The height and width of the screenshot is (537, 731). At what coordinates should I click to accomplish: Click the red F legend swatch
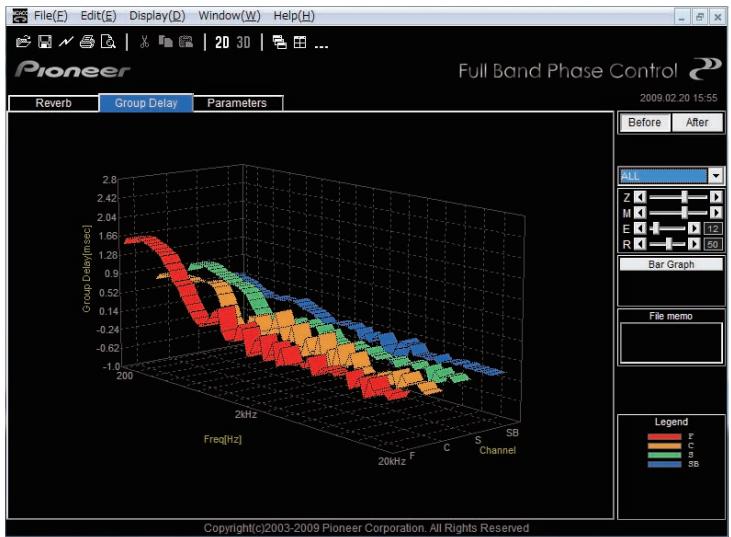(664, 437)
